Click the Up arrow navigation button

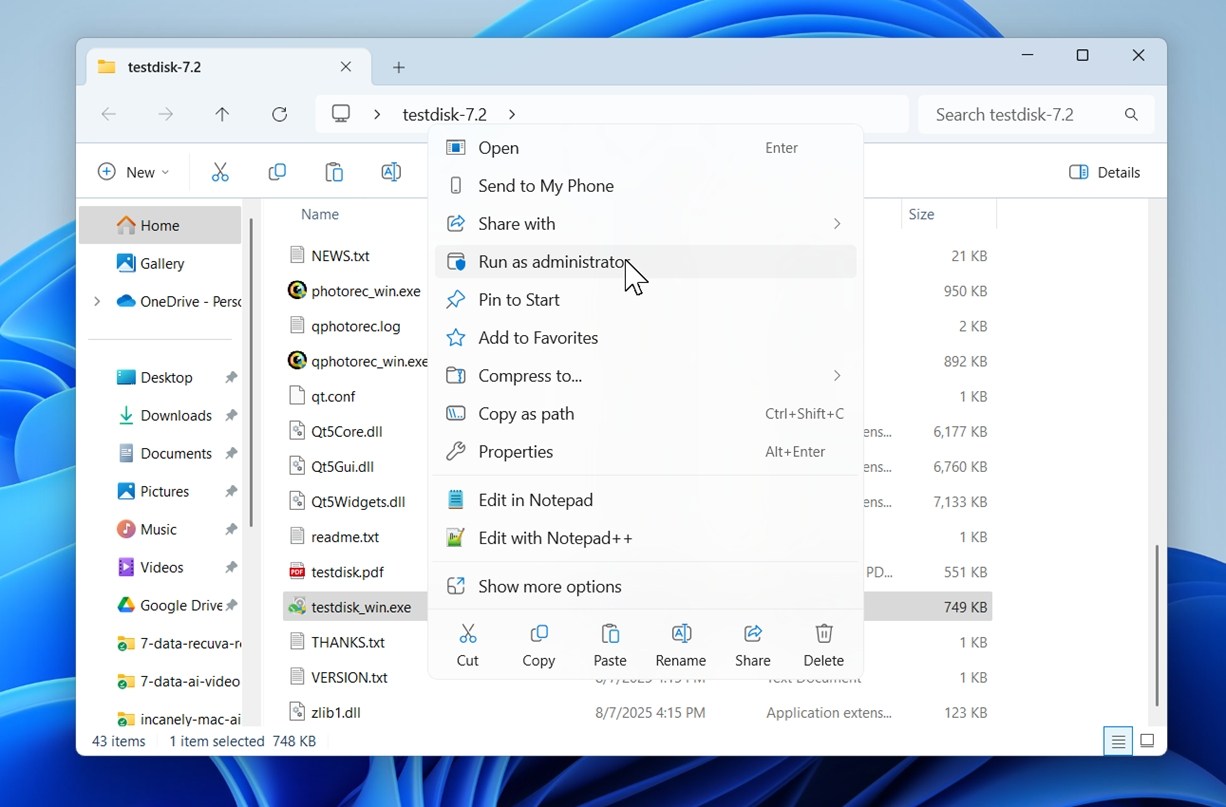pos(222,115)
